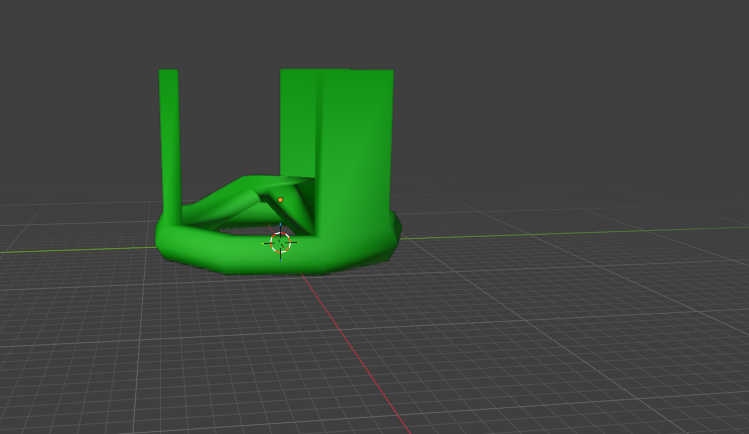Click the orange object origin dot
749x434 pixels.
click(280, 200)
